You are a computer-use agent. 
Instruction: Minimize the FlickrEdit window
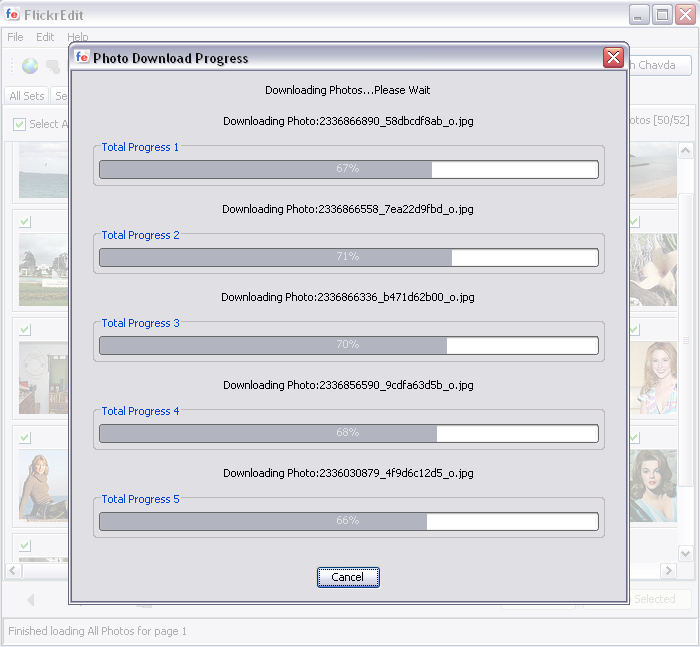click(x=639, y=15)
